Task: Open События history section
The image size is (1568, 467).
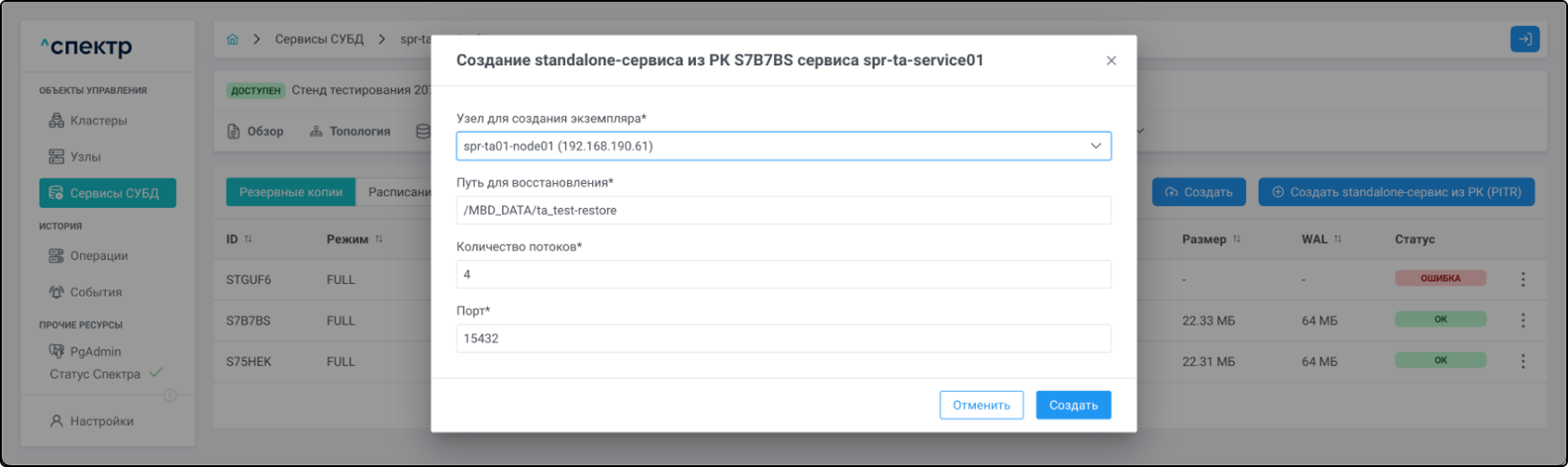Action: point(95,292)
